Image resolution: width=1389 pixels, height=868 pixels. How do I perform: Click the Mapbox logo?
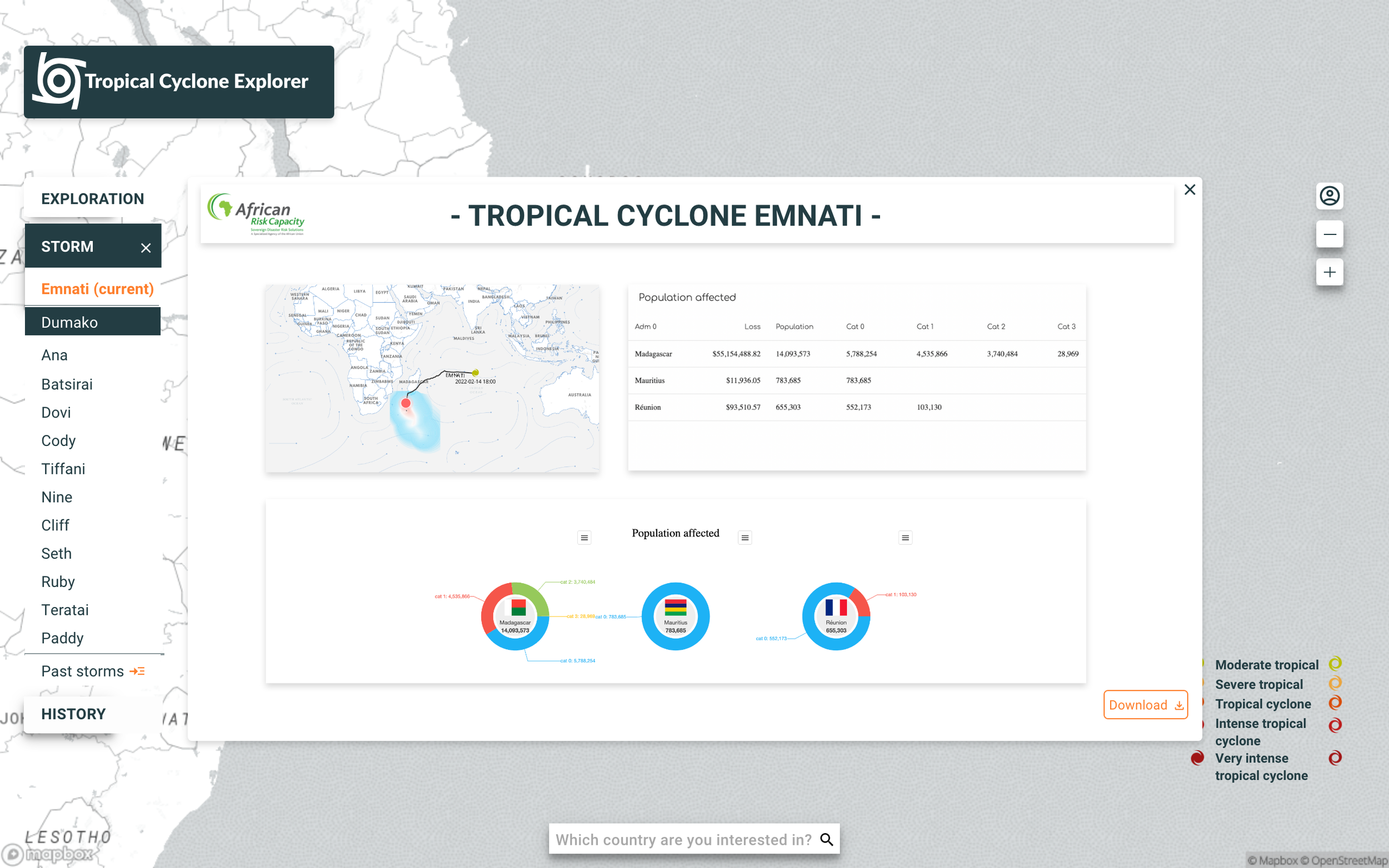[47, 854]
